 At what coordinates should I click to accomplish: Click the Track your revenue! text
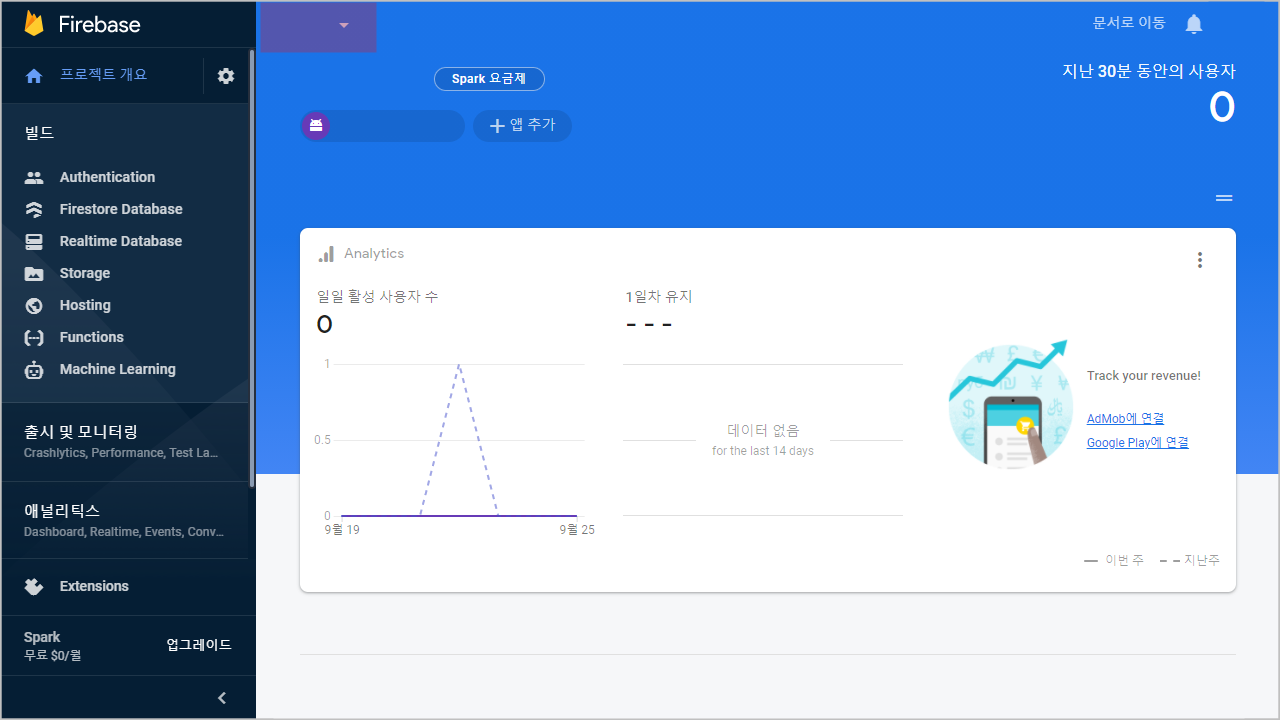[x=1144, y=376]
